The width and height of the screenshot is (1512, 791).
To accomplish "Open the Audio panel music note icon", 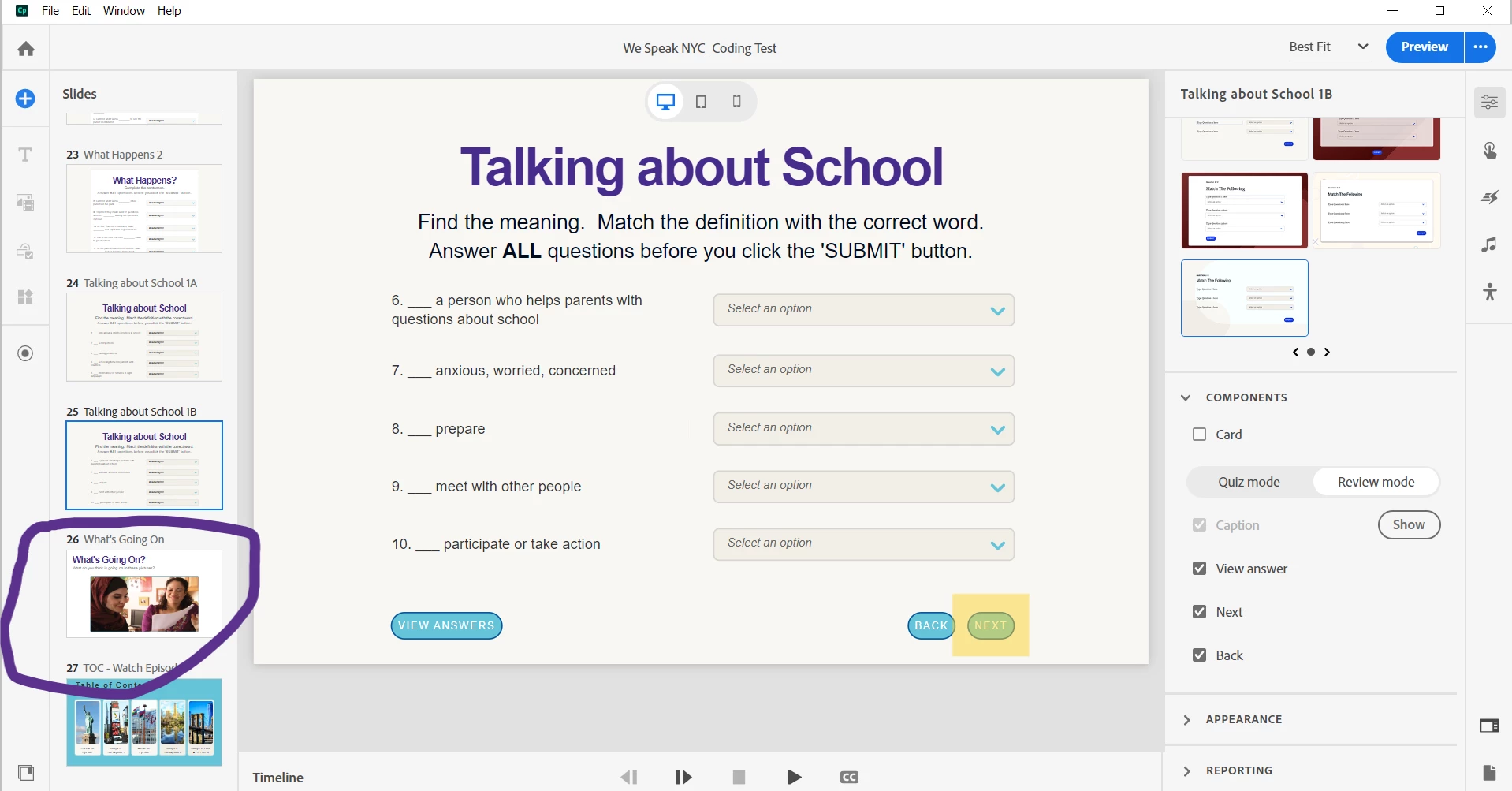I will 1489,245.
